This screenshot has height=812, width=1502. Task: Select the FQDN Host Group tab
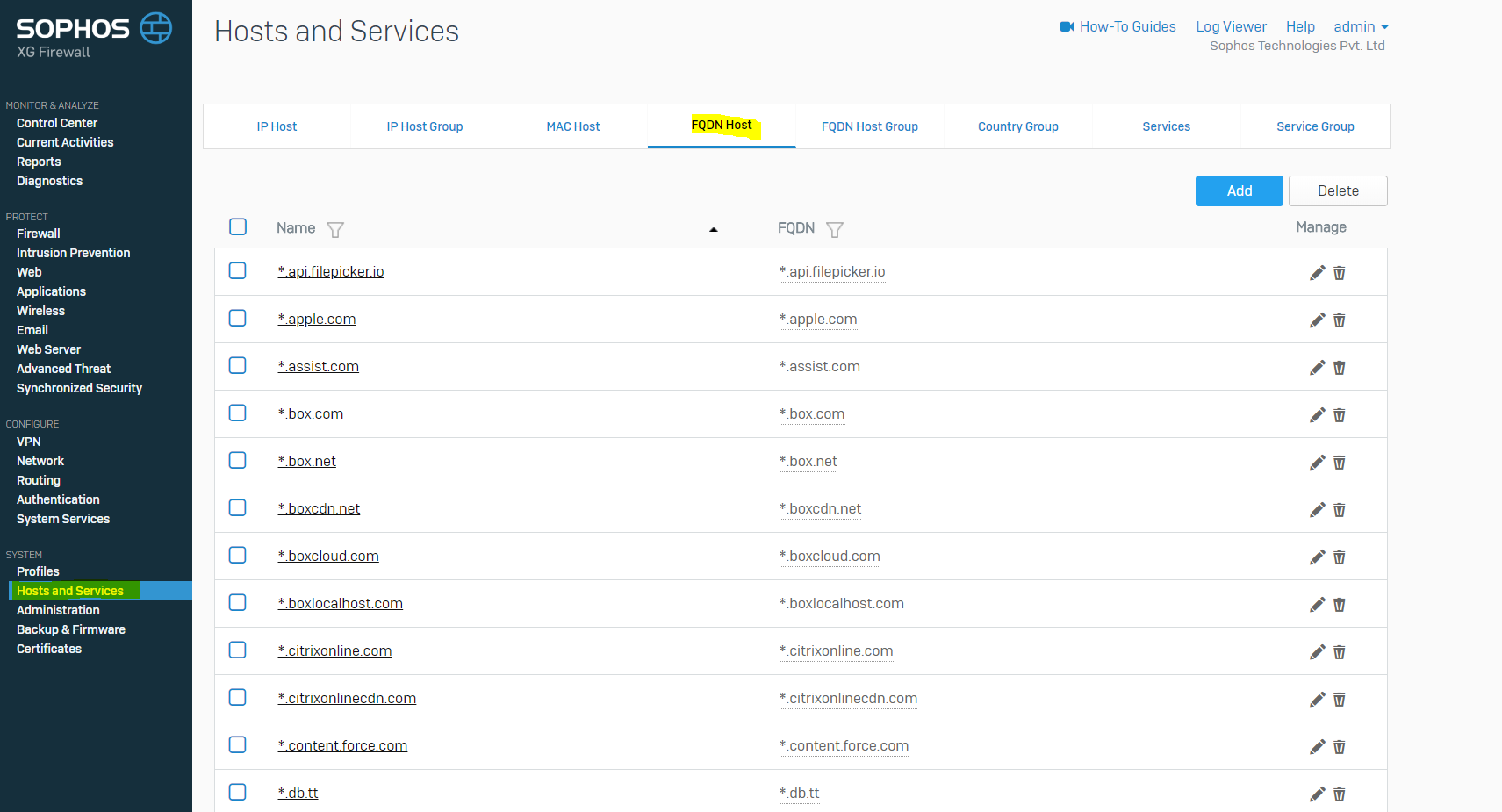[x=870, y=126]
